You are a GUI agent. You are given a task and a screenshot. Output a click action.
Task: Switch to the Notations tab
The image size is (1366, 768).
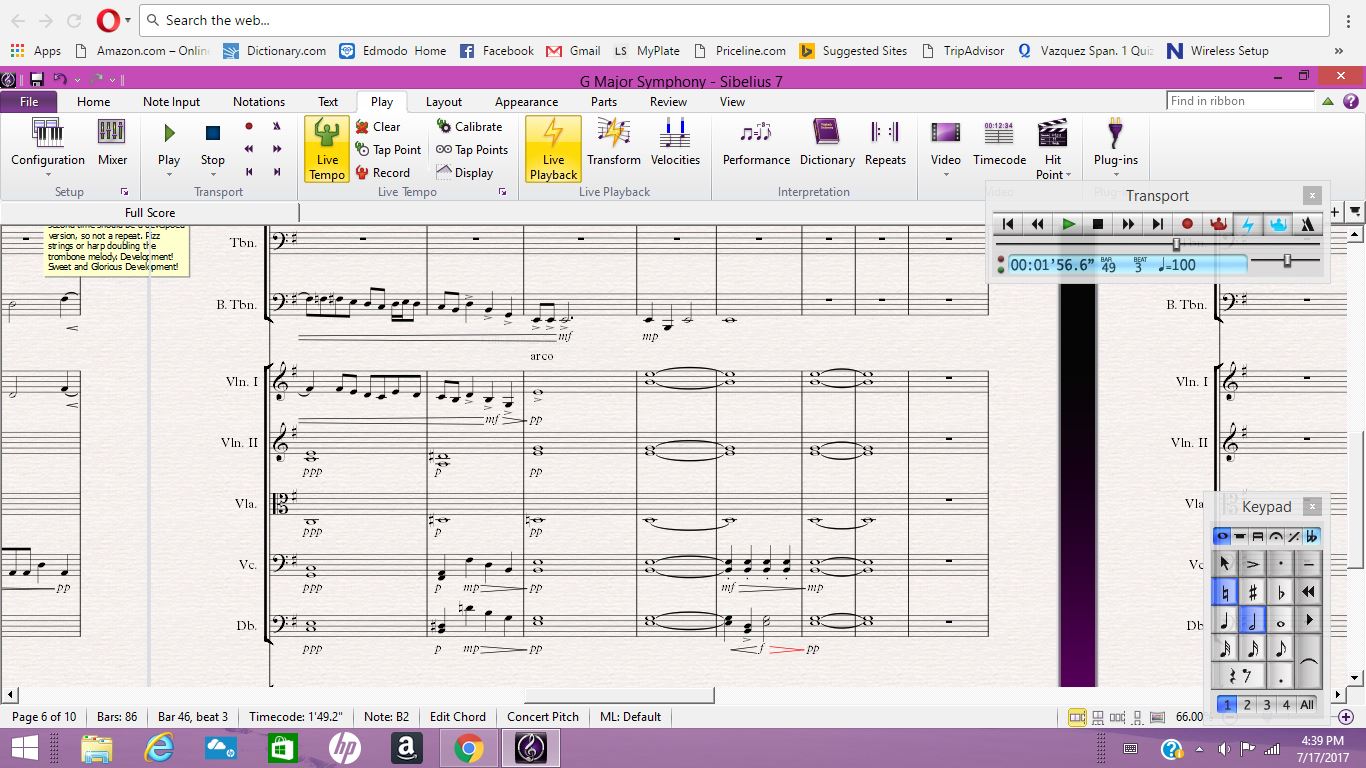259,101
